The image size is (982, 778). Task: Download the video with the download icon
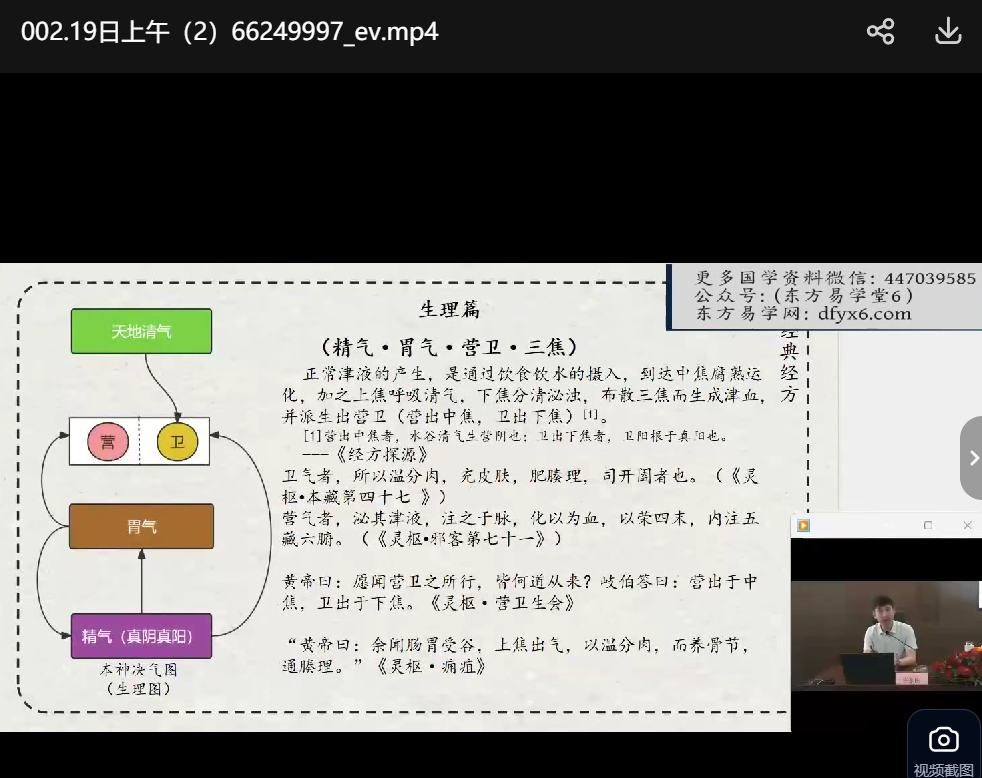[x=947, y=32]
